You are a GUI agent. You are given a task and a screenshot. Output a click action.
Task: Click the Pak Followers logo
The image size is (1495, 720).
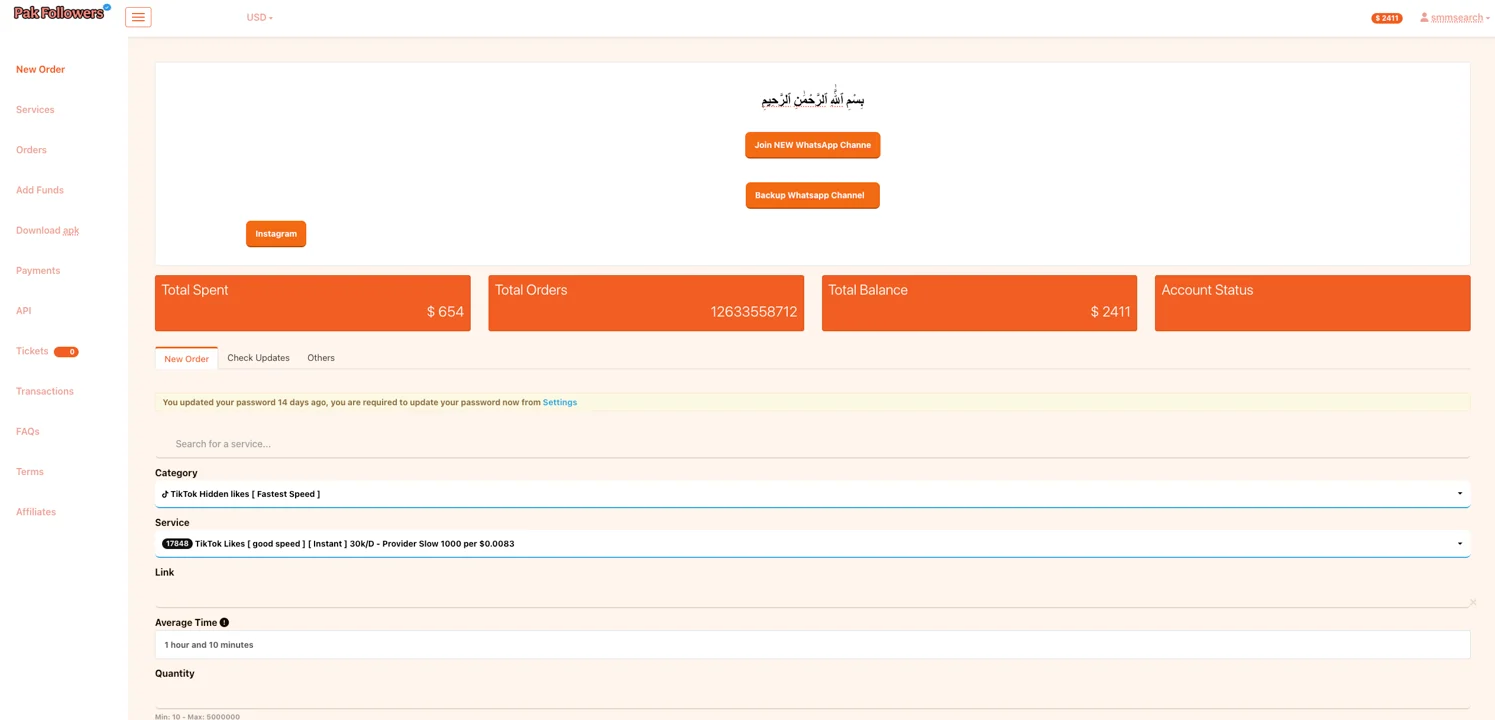click(58, 12)
